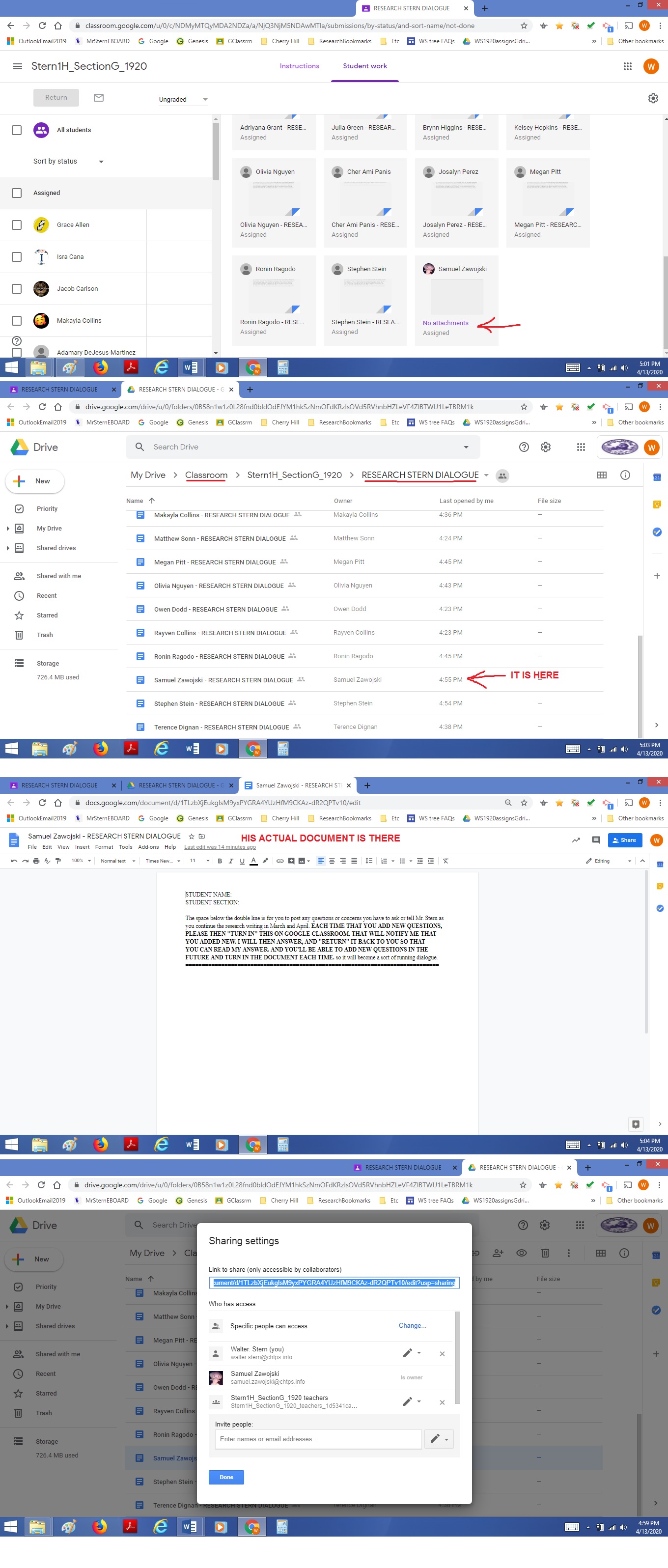Open the Student work tab in Classroom
The image size is (668, 1568).
(364, 66)
